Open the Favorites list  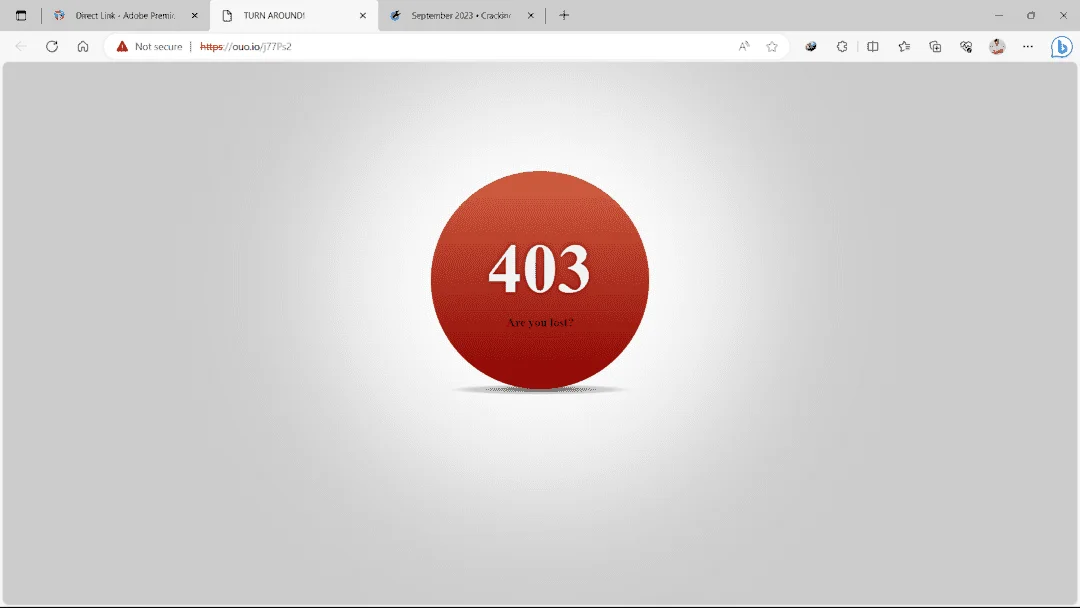[904, 46]
